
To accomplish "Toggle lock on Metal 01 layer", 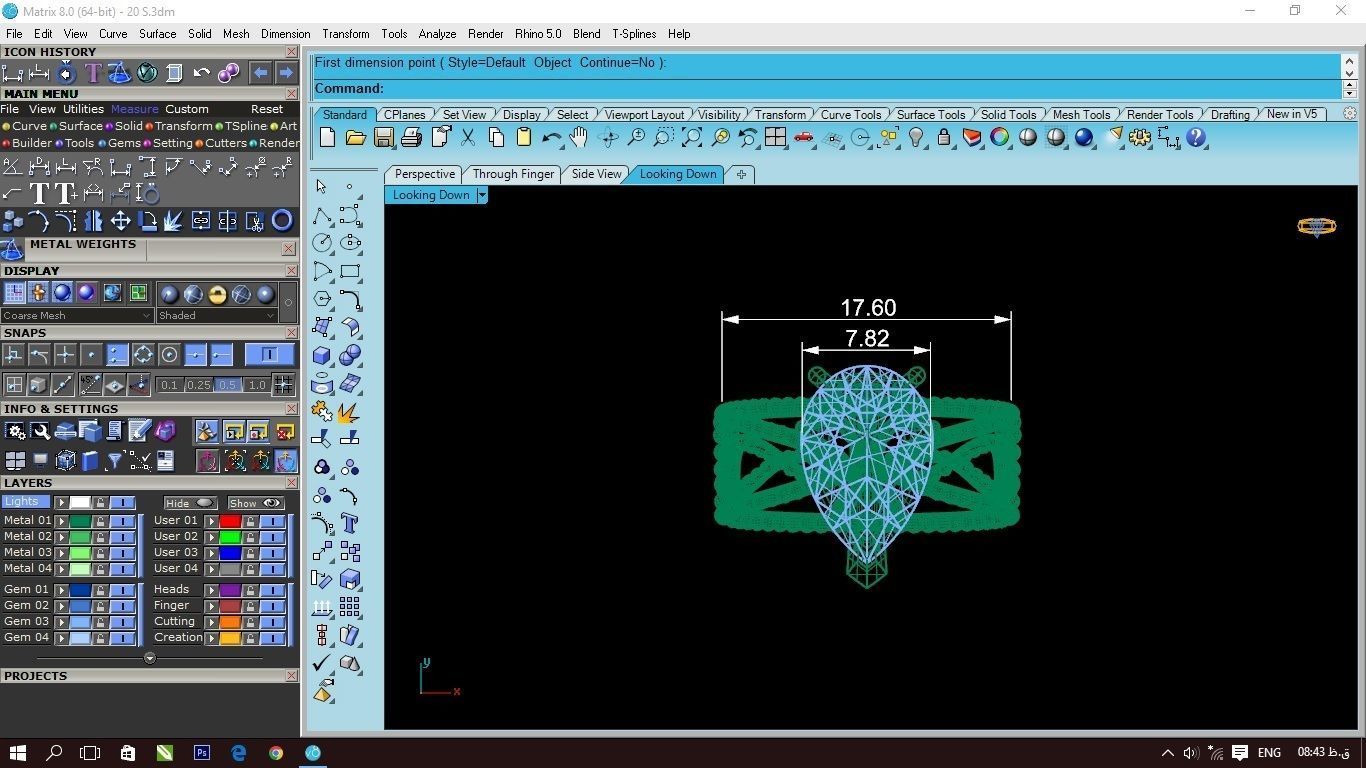I will [100, 521].
